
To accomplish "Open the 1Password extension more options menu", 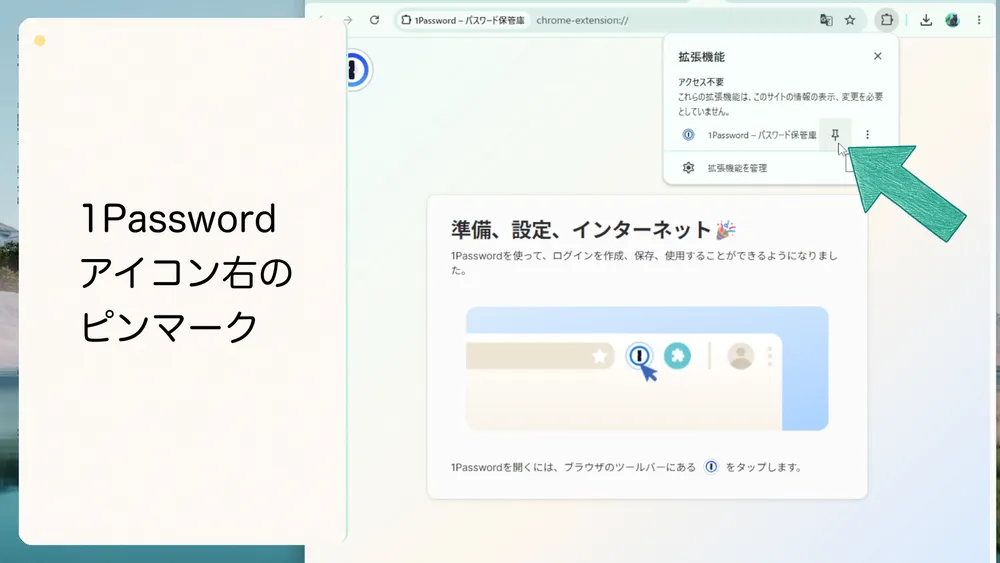I will pos(867,135).
